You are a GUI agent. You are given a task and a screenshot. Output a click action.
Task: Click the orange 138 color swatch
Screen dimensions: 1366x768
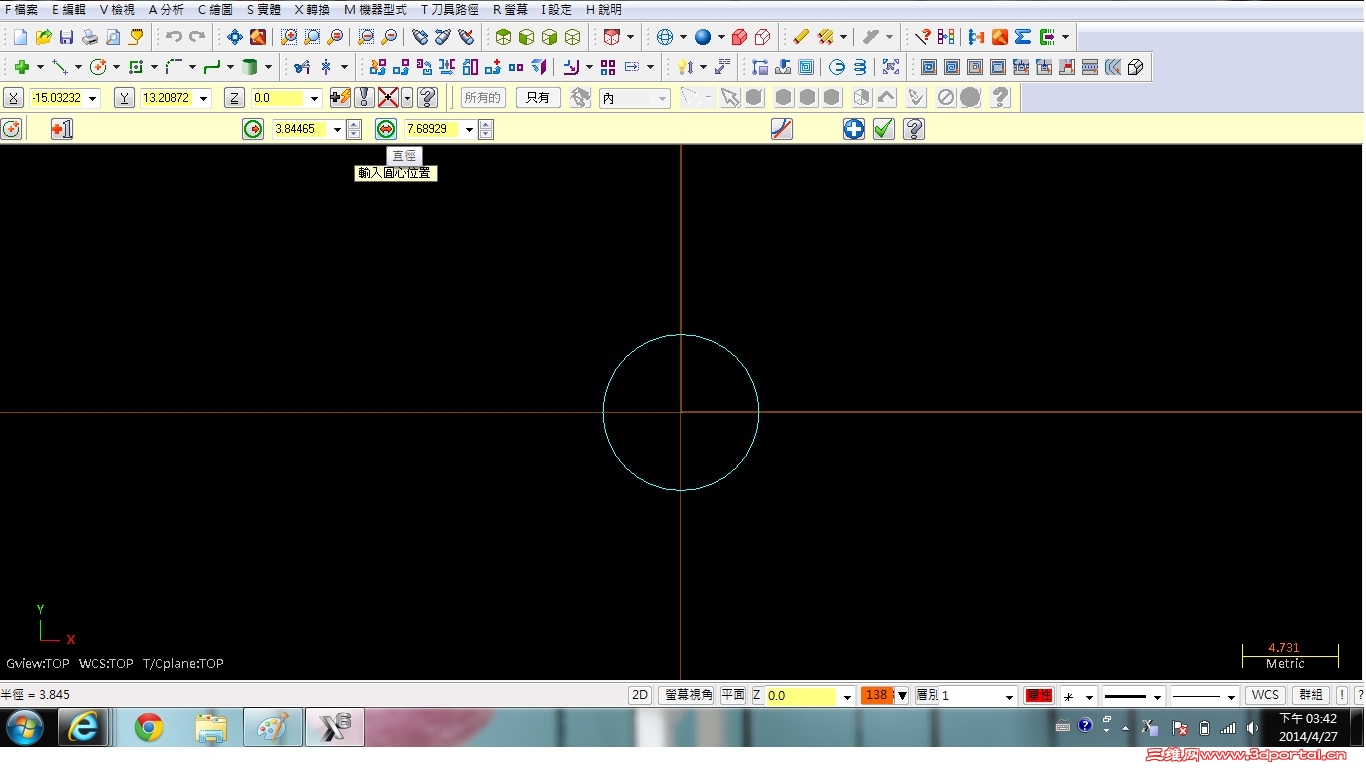click(x=876, y=695)
